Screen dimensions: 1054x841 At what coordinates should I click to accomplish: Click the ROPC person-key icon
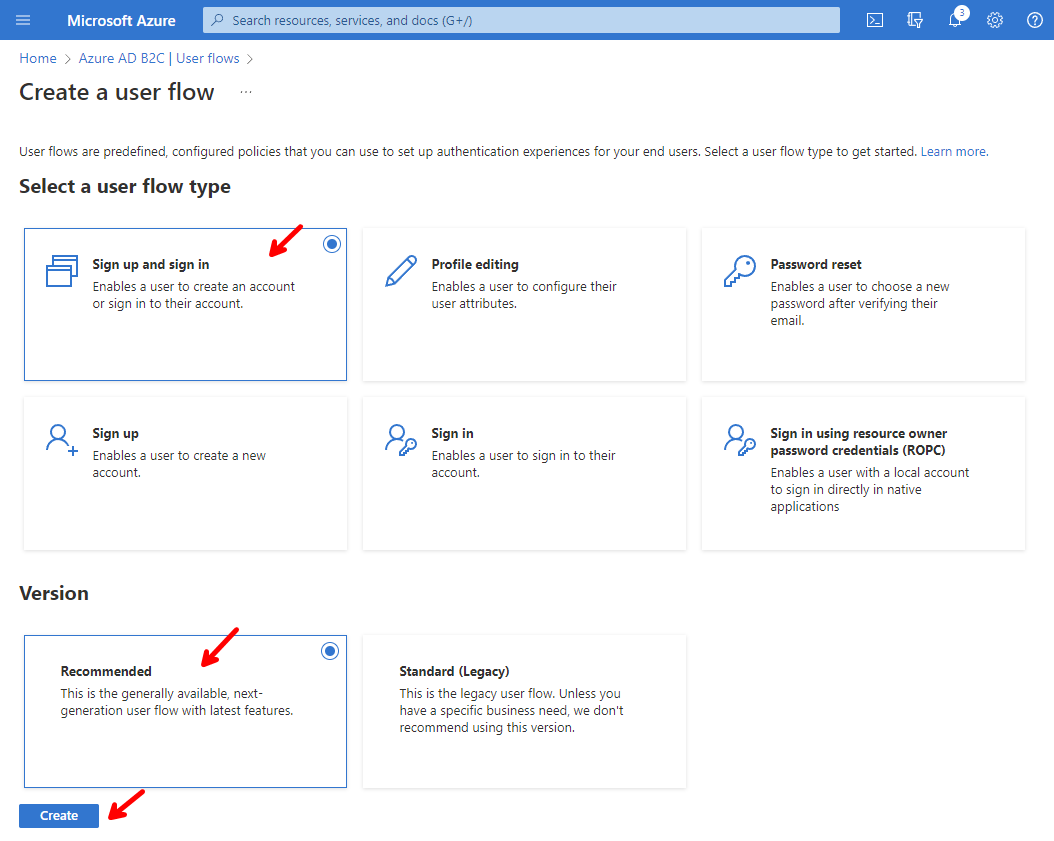click(x=739, y=440)
